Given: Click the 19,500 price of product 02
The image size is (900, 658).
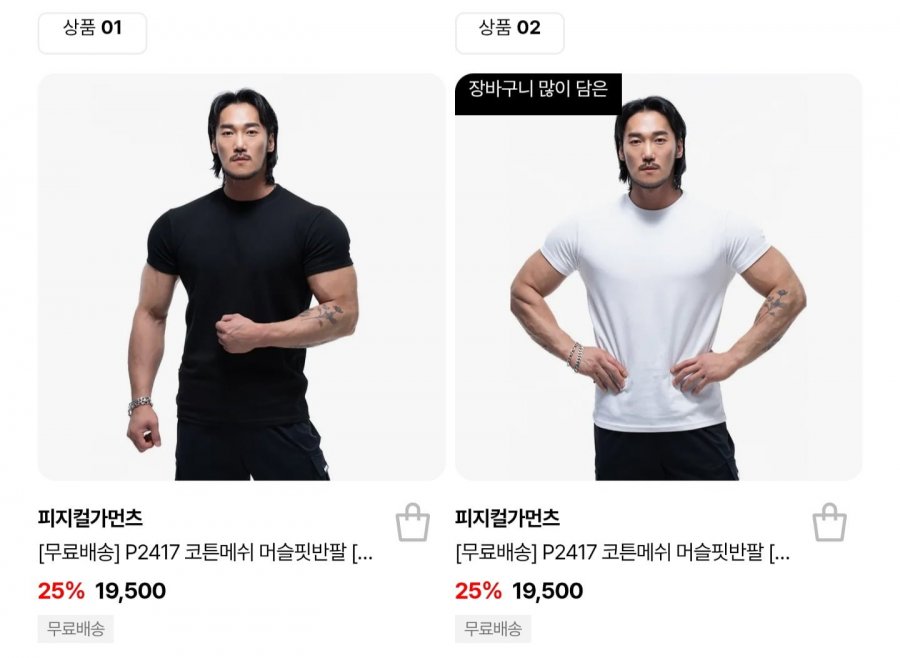Looking at the screenshot, I should click(x=548, y=591).
